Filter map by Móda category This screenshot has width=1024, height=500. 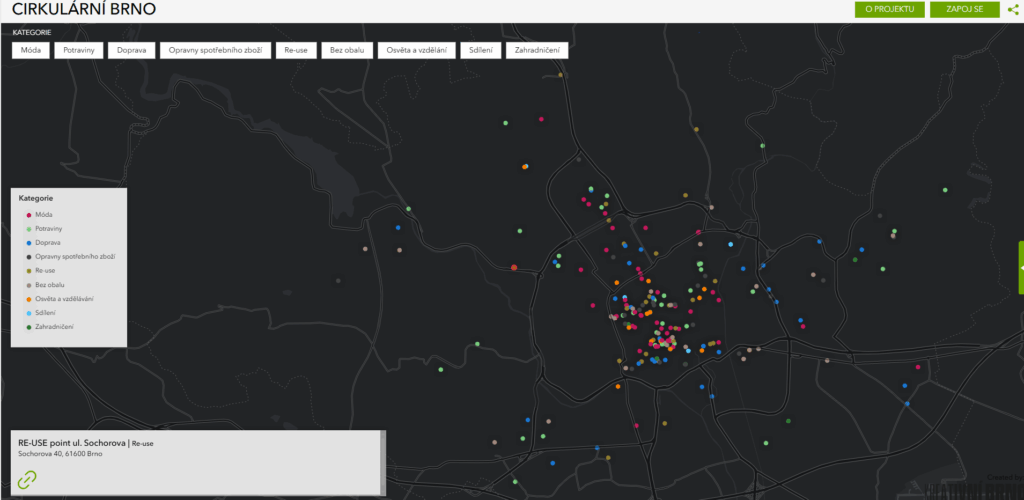point(31,50)
